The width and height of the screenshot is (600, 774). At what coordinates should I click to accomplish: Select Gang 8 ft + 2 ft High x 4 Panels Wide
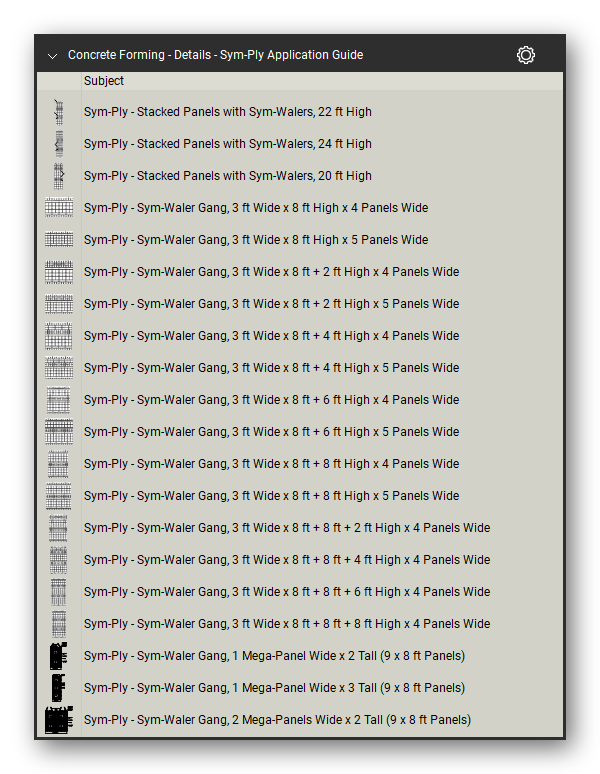271,272
